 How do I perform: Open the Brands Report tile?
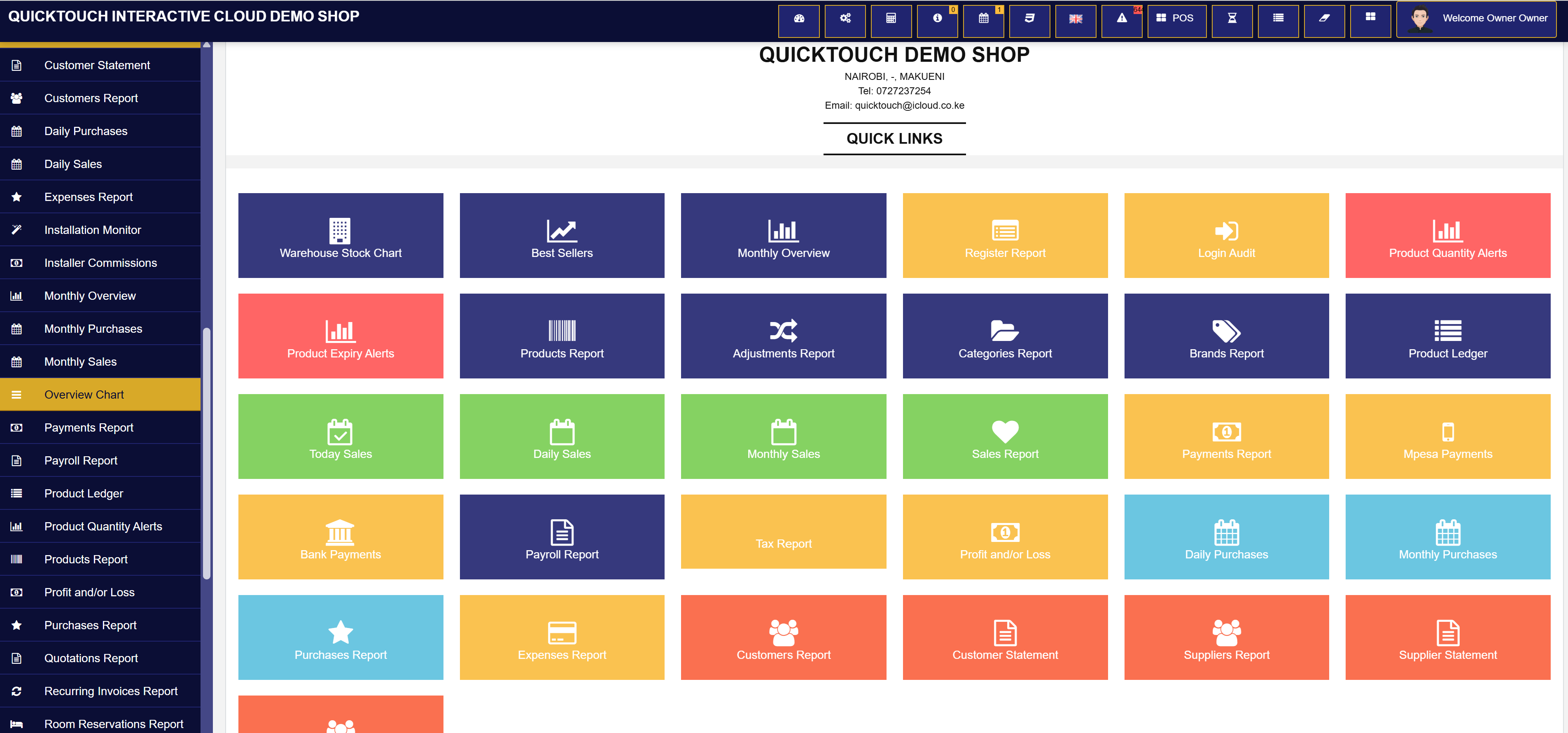1227,336
